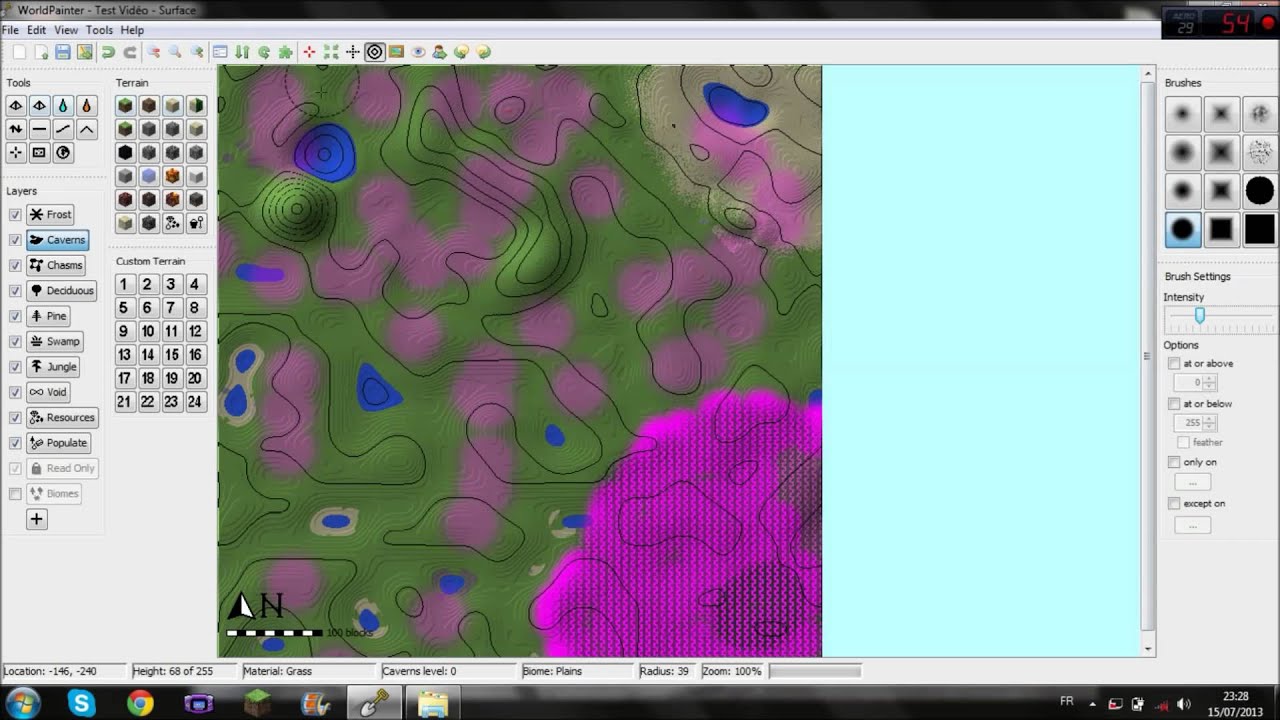This screenshot has height=720, width=1280.
Task: Adjust the brush Intensity slider handle
Action: [x=1199, y=316]
